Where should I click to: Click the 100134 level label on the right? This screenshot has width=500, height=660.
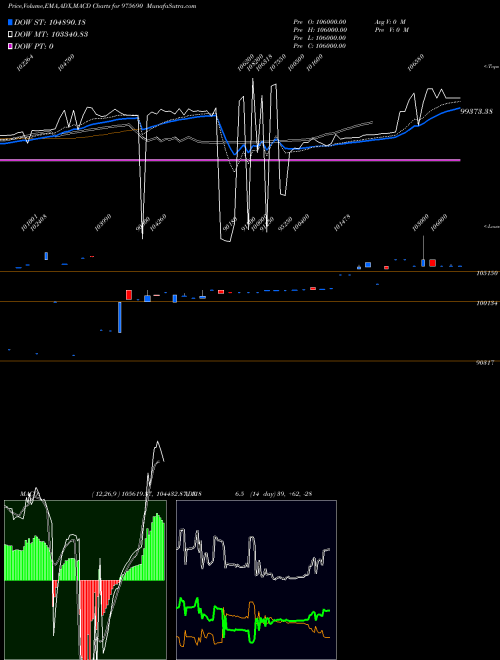point(487,303)
